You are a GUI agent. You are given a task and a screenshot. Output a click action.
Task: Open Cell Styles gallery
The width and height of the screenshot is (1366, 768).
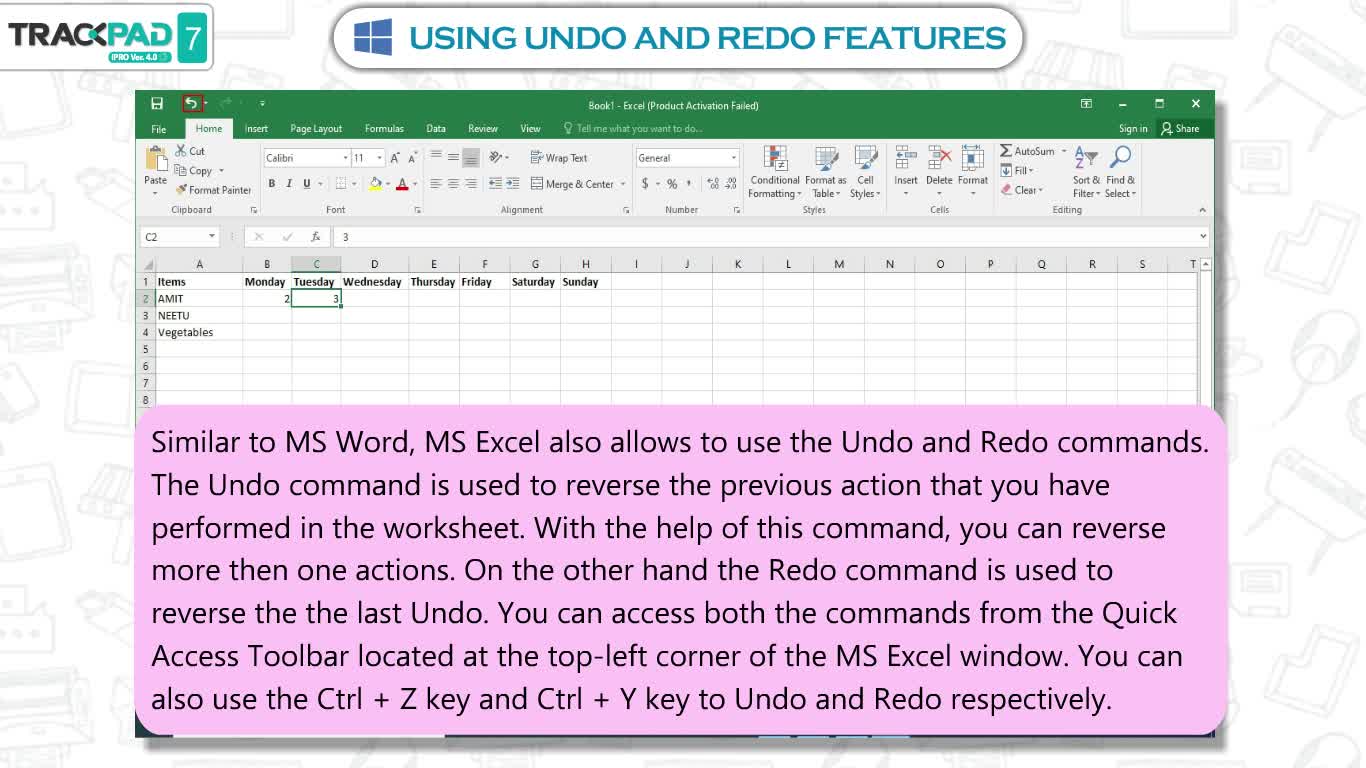coord(865,172)
